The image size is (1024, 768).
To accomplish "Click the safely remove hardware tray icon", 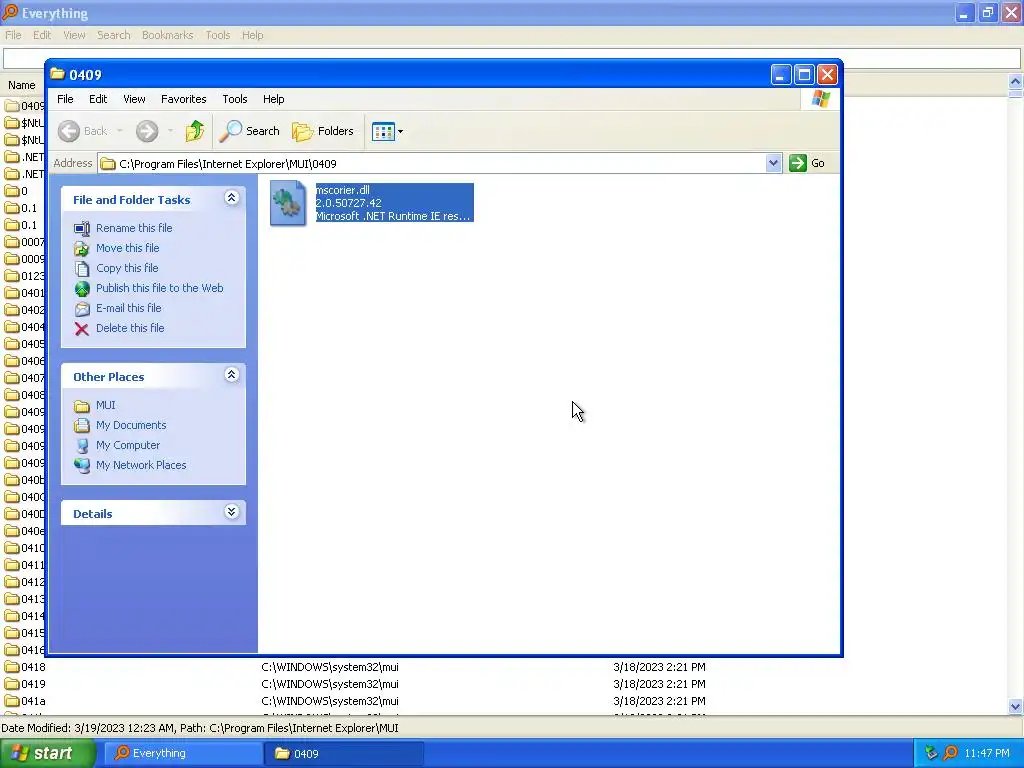I will pos(931,754).
